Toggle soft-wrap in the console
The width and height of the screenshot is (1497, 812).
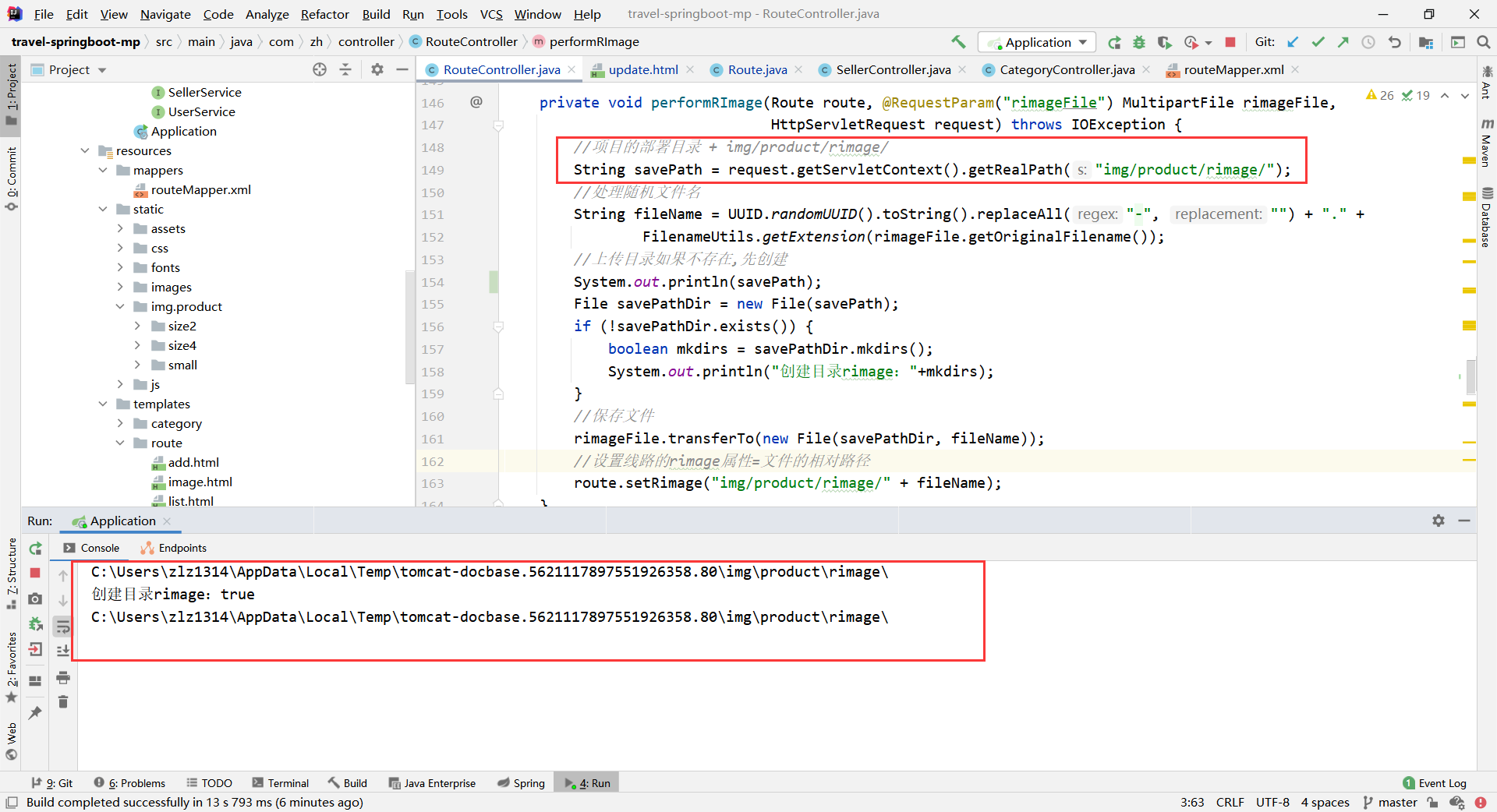63,627
